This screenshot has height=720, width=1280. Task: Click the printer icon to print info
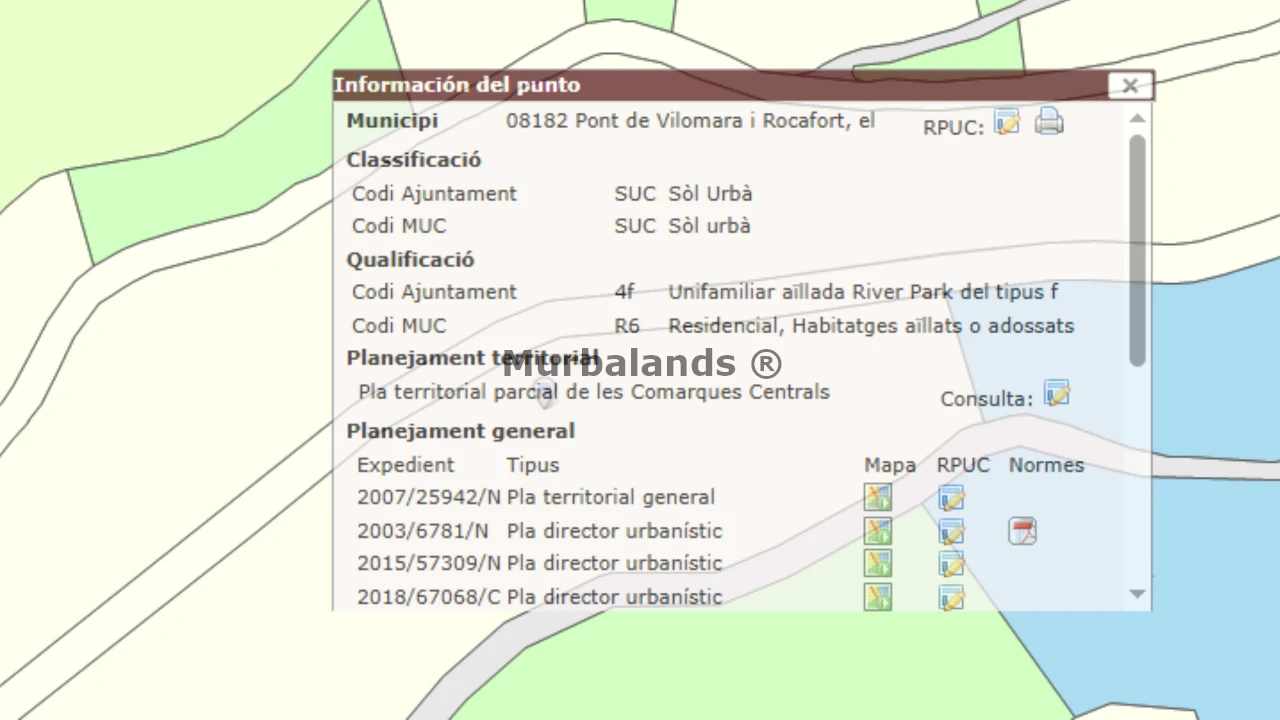[1048, 123]
